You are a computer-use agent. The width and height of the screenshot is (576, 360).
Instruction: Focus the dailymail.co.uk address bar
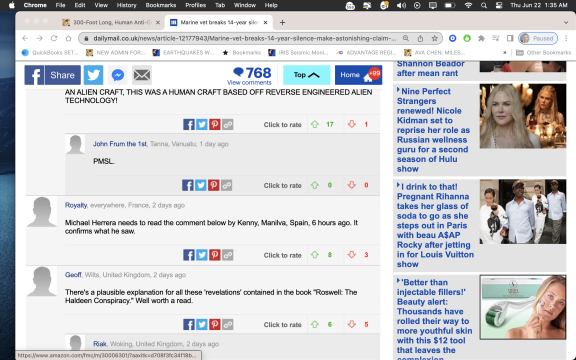pos(244,38)
